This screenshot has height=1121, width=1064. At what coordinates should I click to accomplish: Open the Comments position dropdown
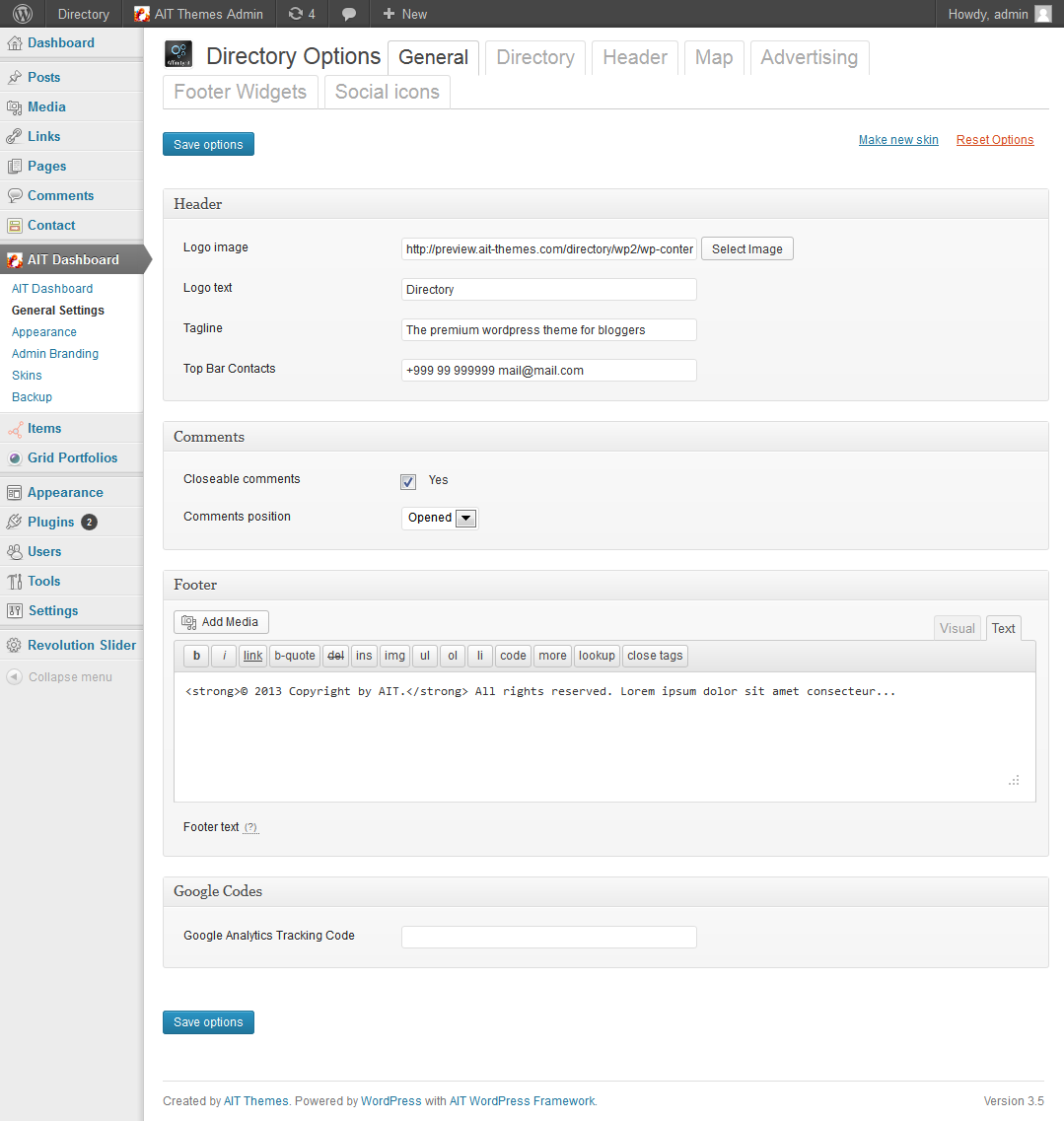click(440, 518)
